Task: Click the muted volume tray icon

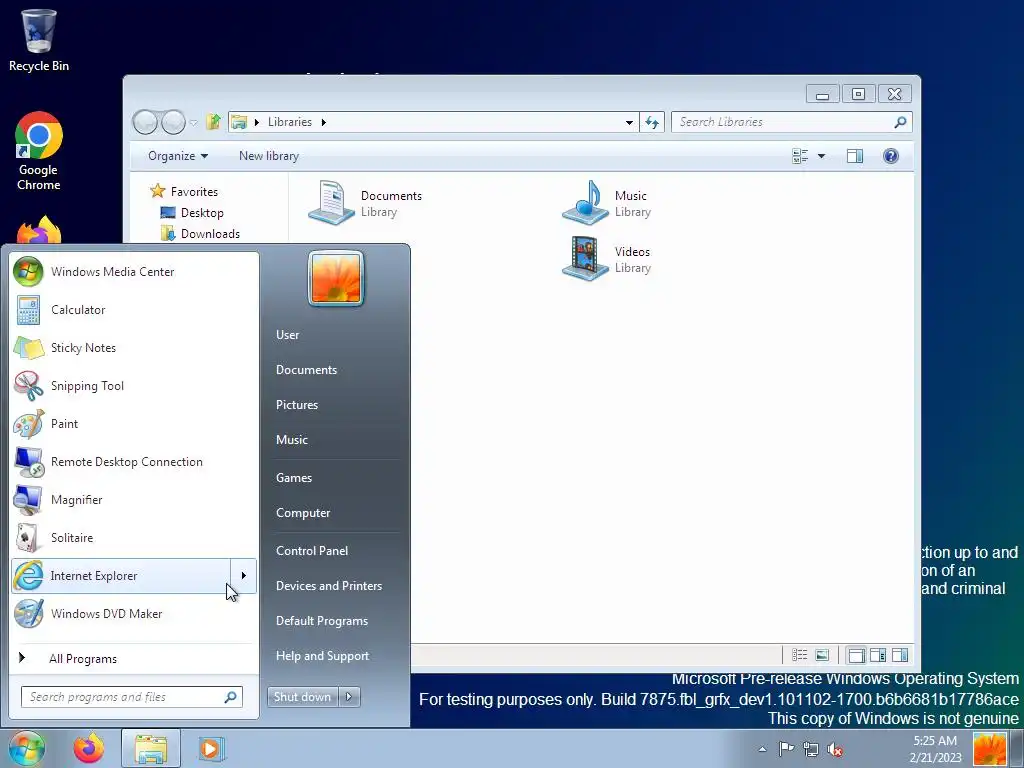Action: coord(835,749)
